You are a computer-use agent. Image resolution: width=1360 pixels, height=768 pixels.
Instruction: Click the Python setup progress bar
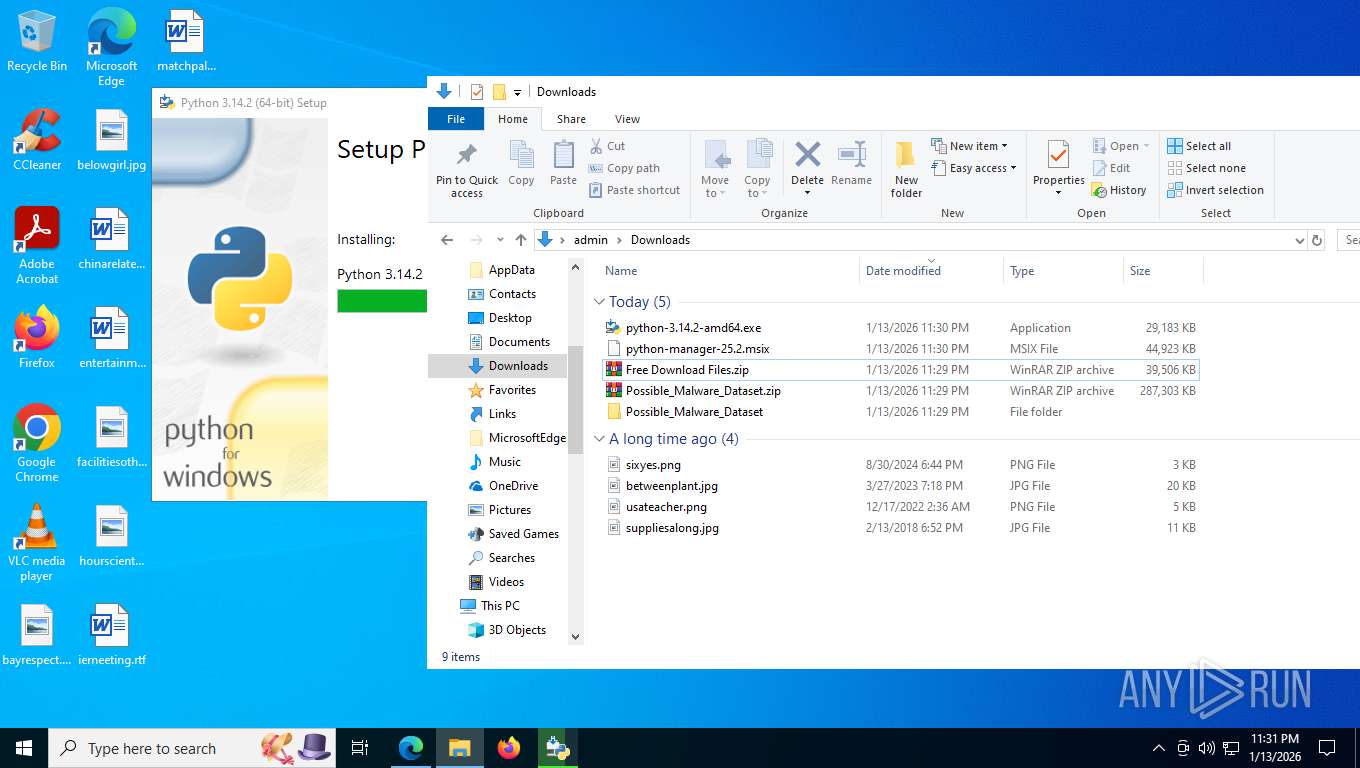pyautogui.click(x=382, y=301)
